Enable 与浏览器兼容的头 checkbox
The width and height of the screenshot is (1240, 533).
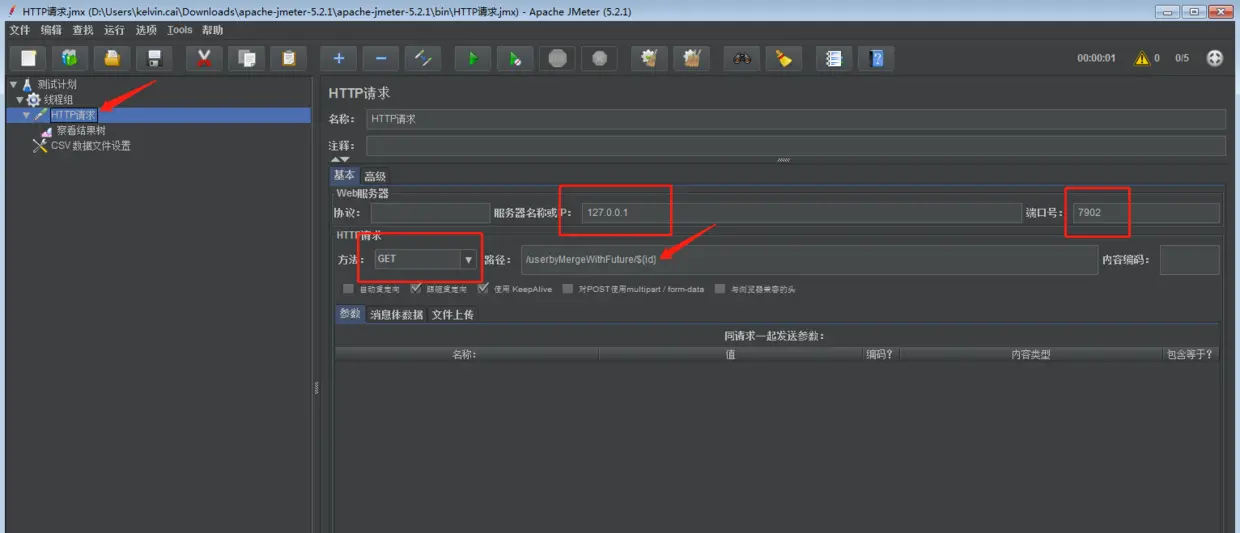pos(720,289)
